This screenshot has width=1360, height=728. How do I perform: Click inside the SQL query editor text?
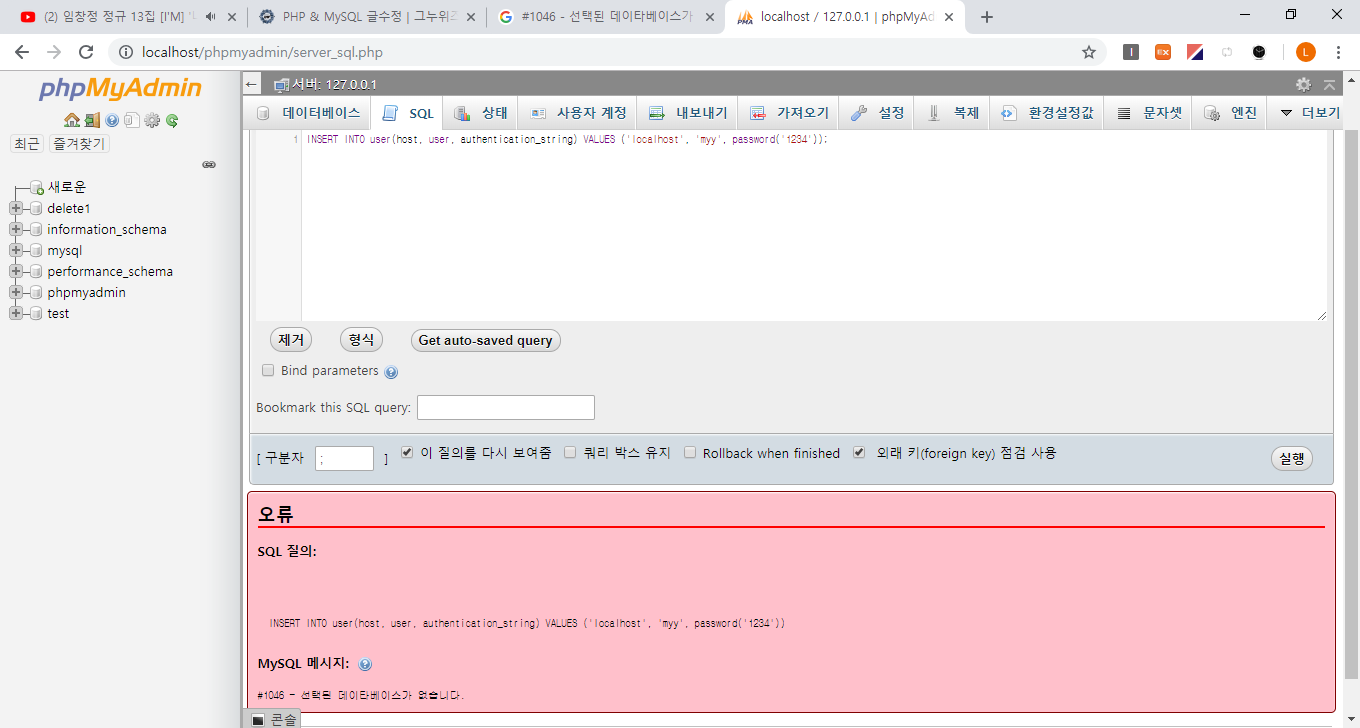(x=567, y=140)
